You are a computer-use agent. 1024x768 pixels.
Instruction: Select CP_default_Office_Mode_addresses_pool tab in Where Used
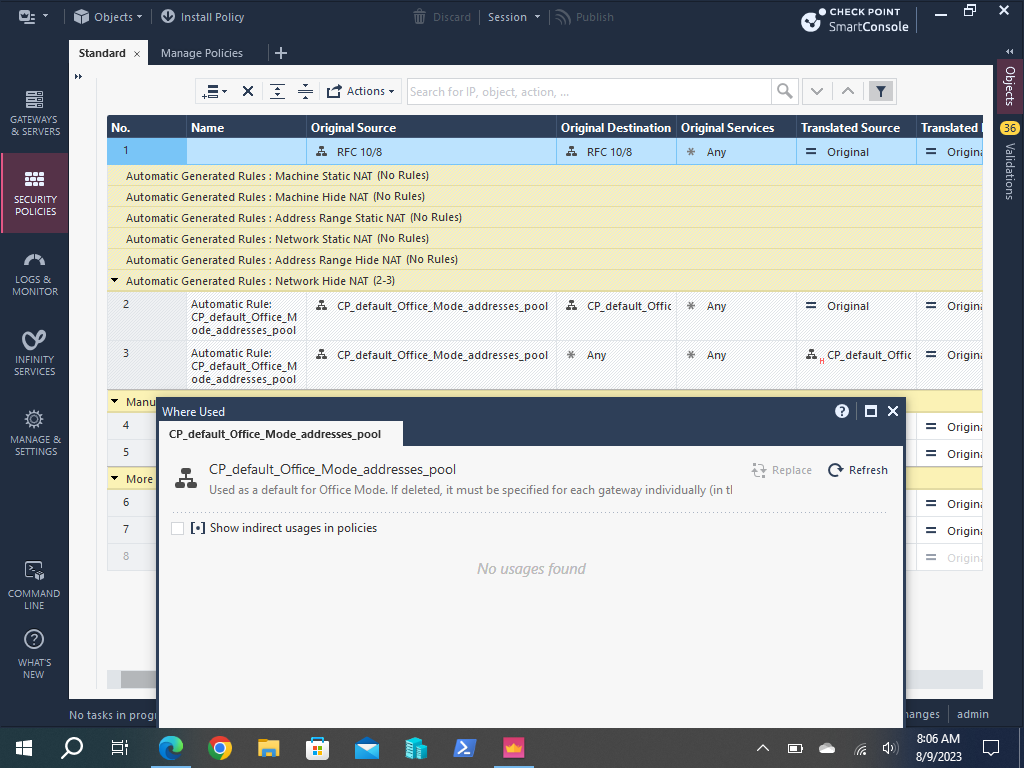275,434
